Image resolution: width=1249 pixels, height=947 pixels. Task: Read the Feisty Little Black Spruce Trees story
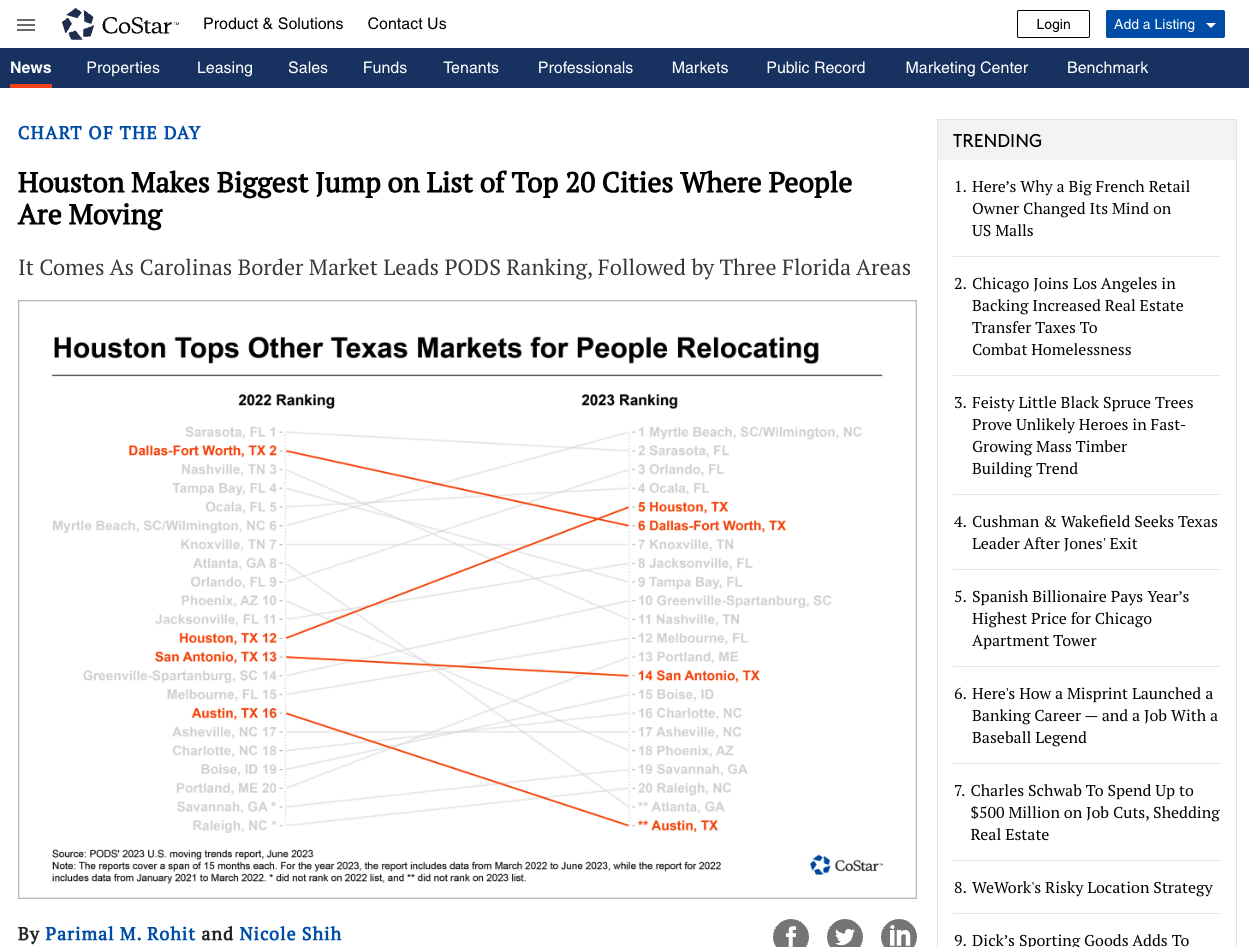click(1082, 435)
